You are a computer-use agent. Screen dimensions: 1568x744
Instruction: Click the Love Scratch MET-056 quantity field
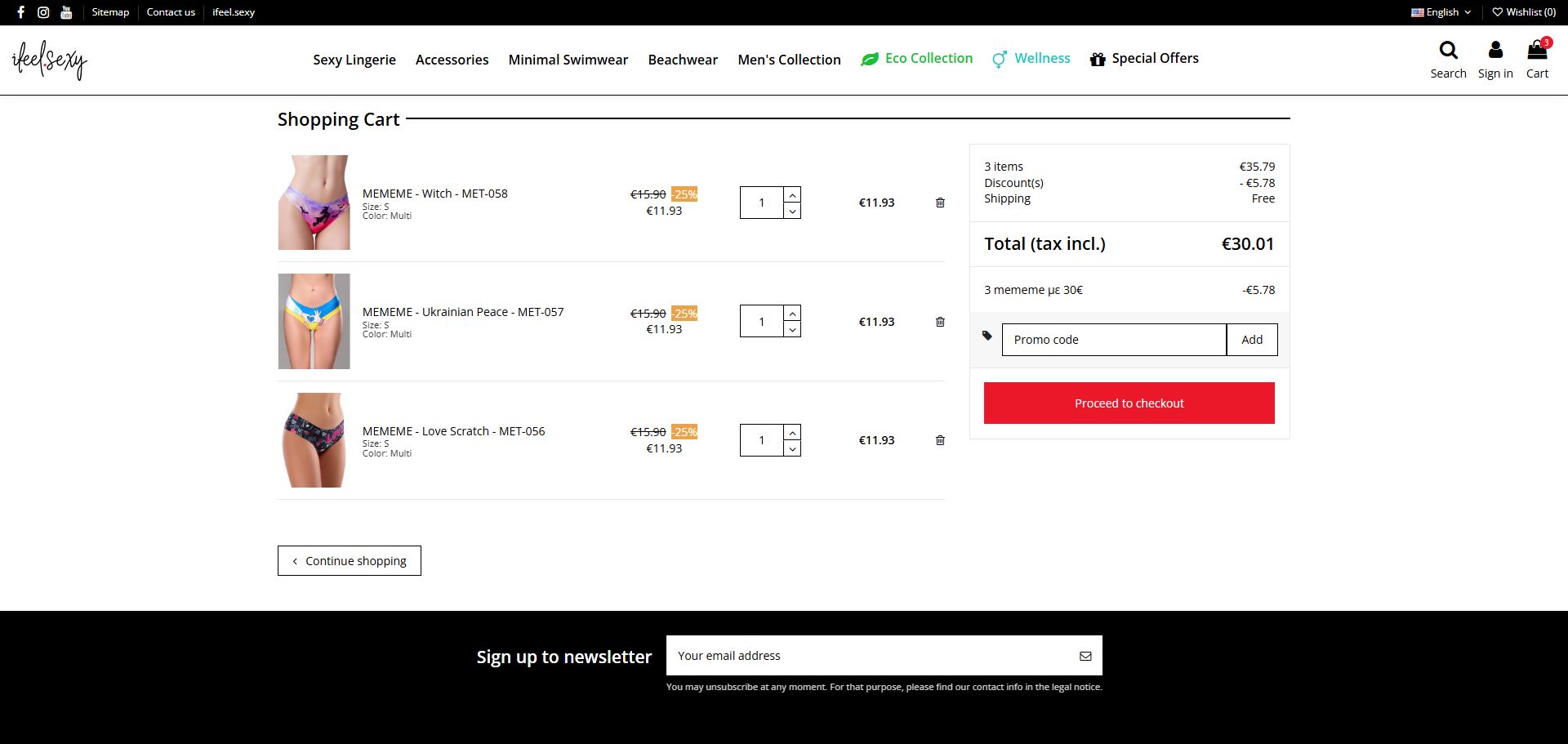762,440
